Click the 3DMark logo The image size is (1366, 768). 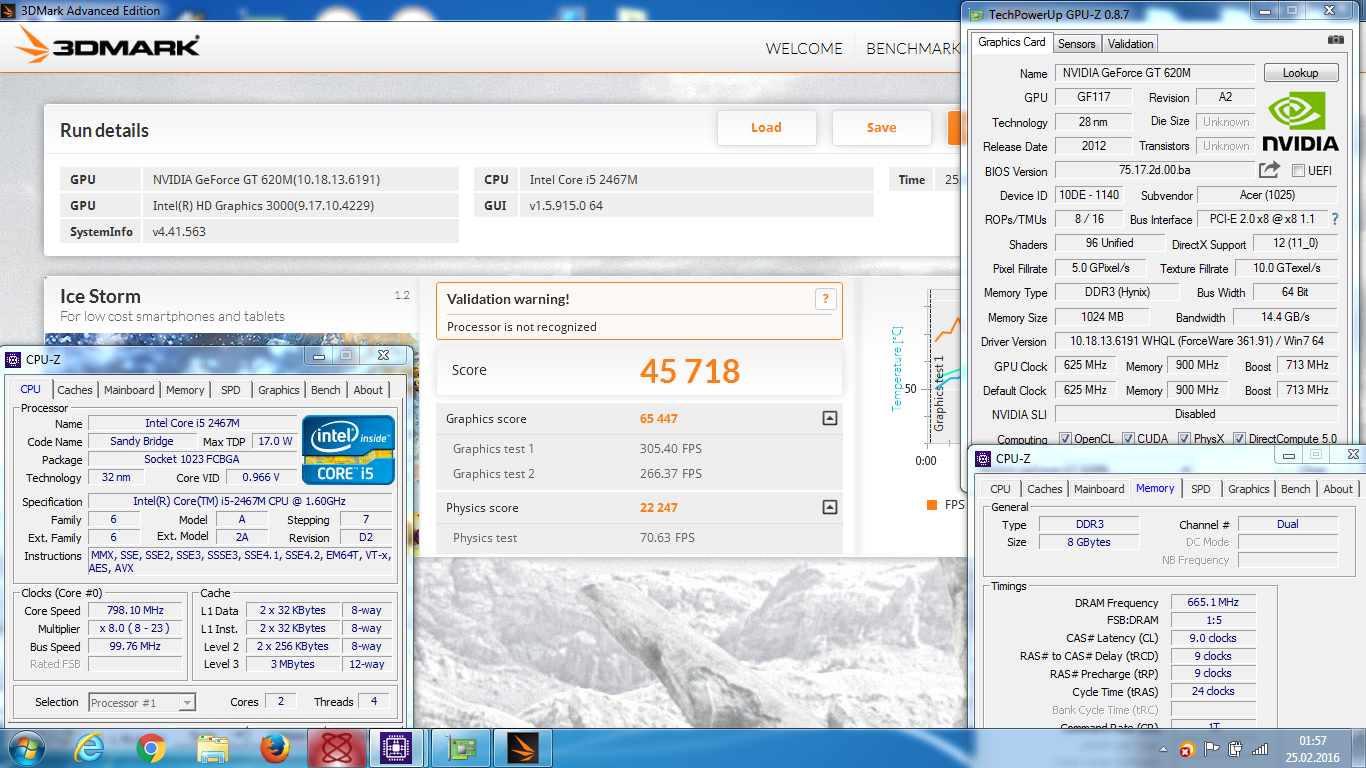[108, 46]
